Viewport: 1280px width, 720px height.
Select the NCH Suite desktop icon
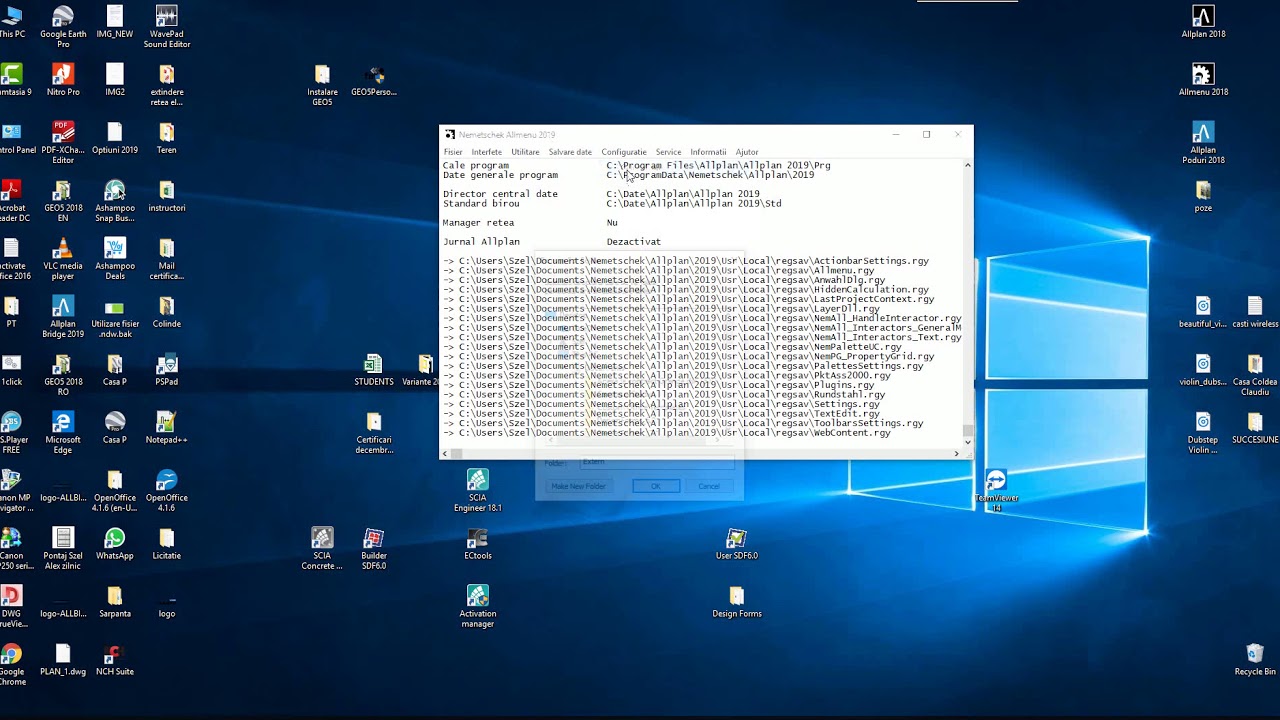pyautogui.click(x=115, y=660)
